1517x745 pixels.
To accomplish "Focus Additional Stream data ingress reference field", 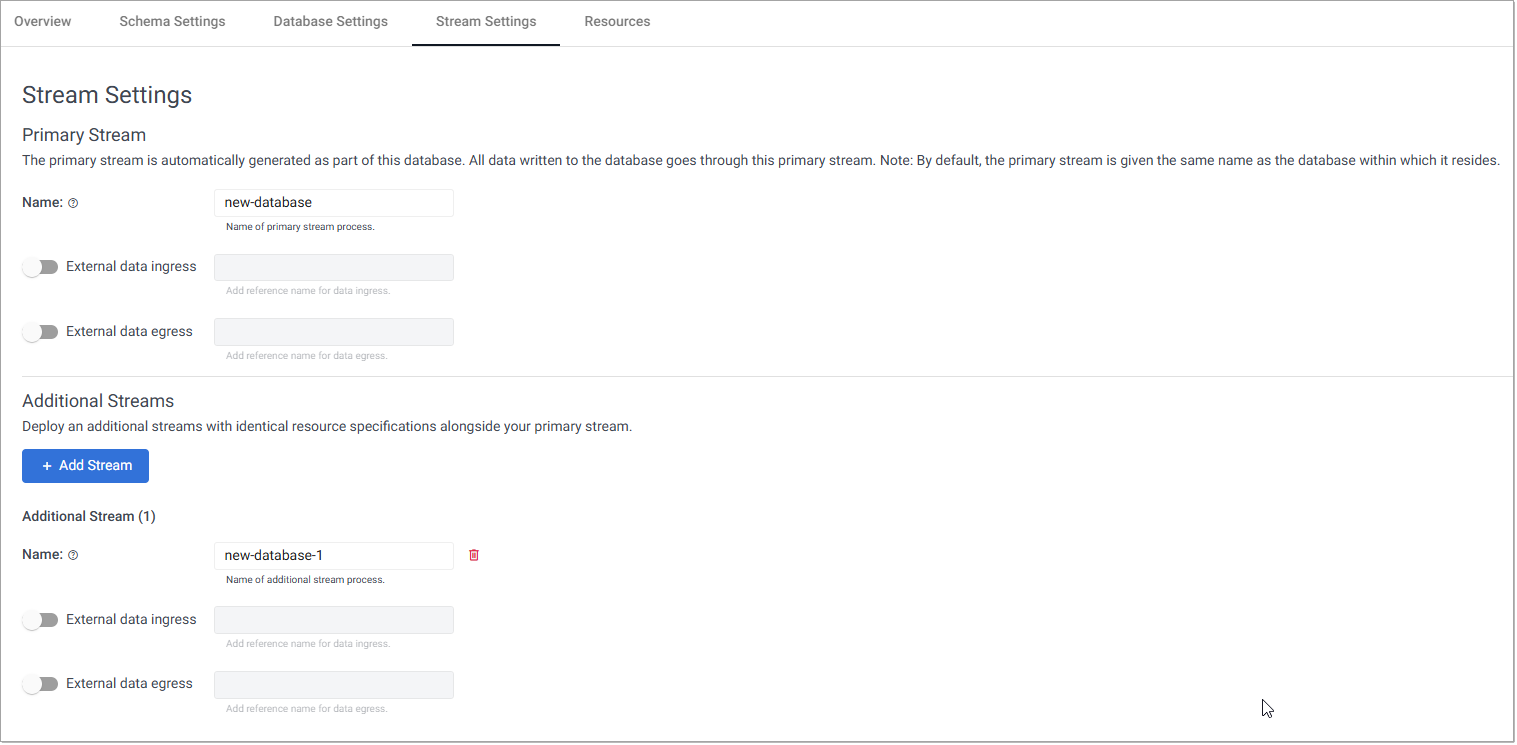I will 333,620.
